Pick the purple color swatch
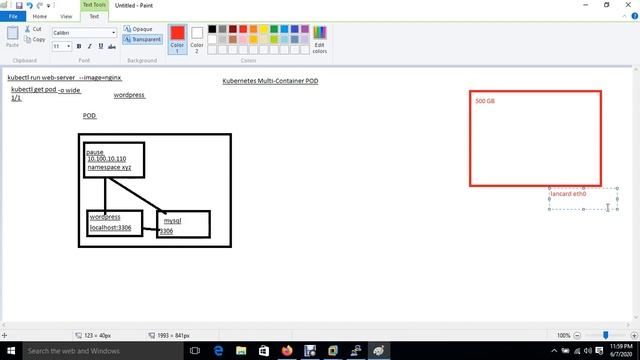640x360 pixels. coord(305,29)
